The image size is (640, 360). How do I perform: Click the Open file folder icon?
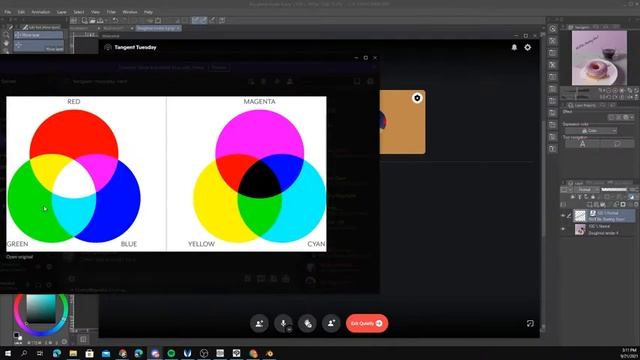tap(92, 20)
